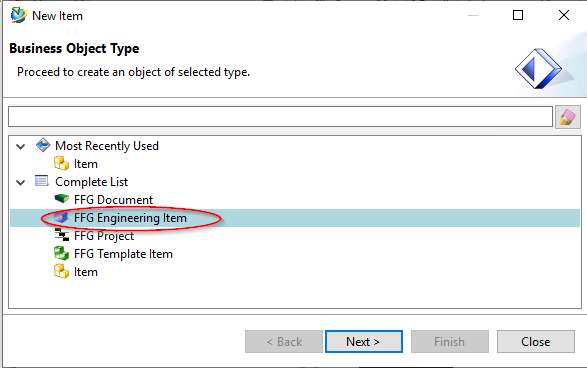Viewport: 587px width, 368px height.
Task: Click the eraser clear-filter icon
Action: pyautogui.click(x=568, y=117)
